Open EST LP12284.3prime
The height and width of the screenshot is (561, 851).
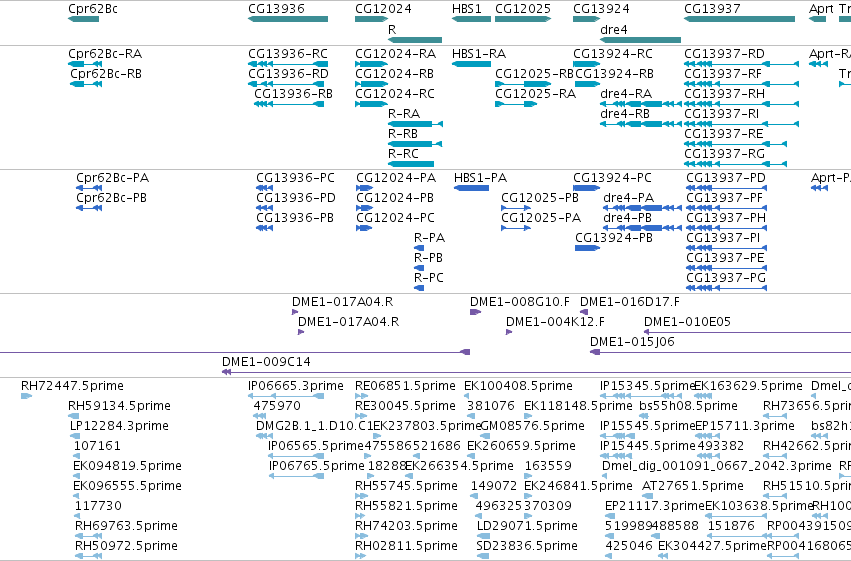tap(119, 426)
